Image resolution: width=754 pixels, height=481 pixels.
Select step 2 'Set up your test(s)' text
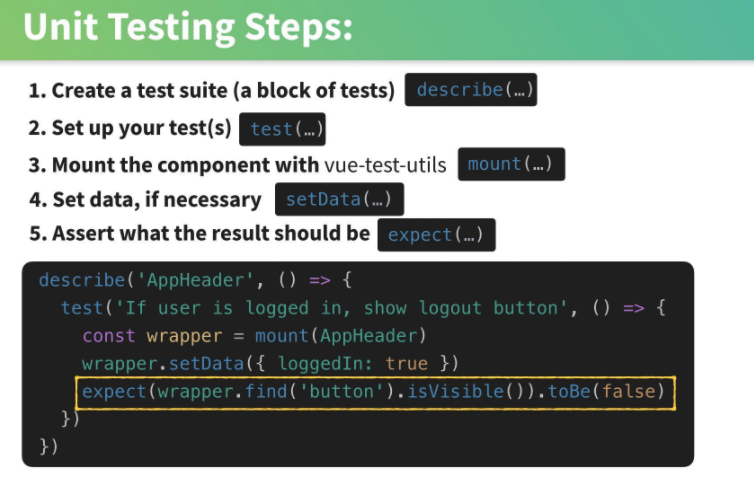coord(130,128)
